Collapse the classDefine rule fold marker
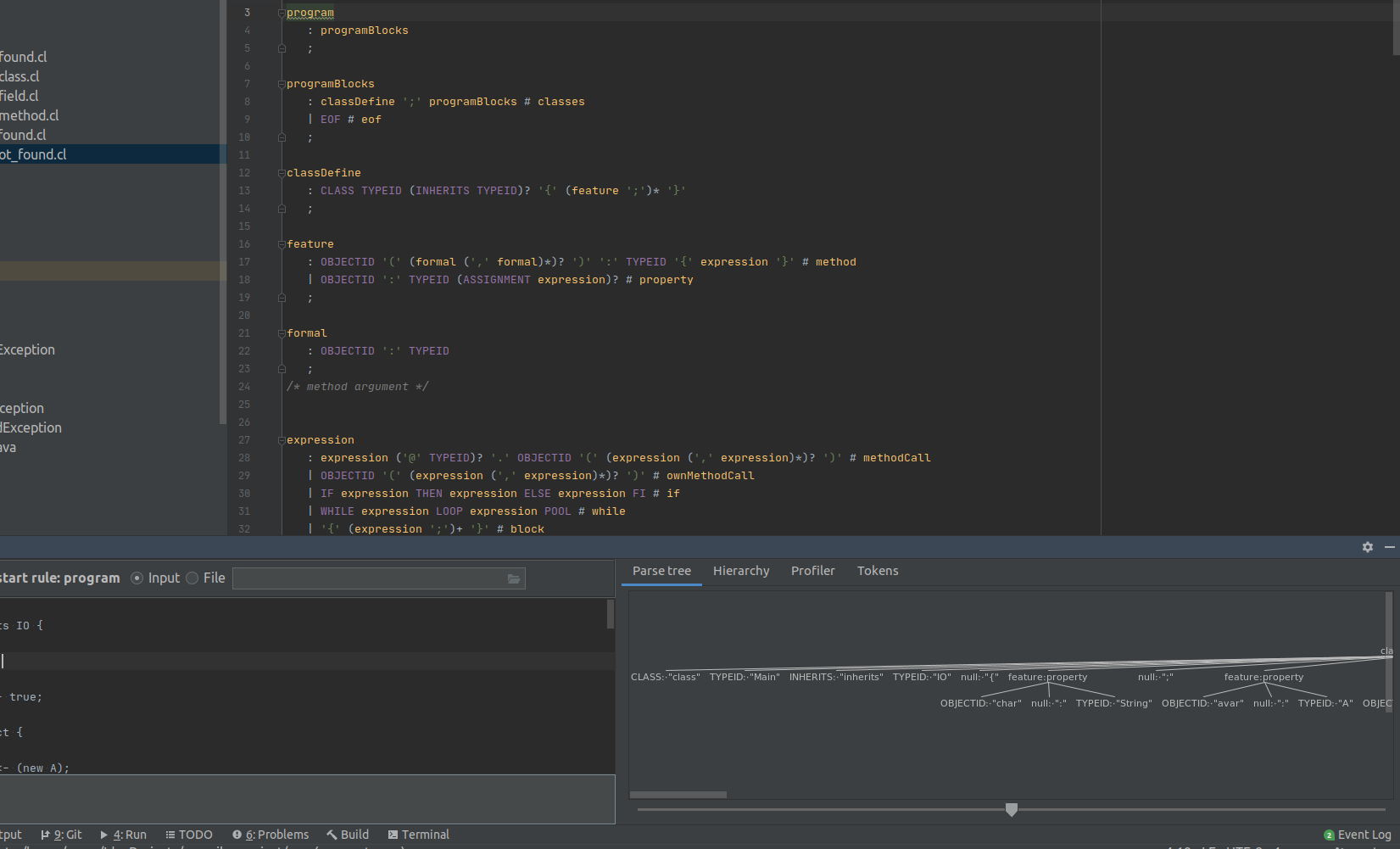Screen dimensions: 1400x849 pyautogui.click(x=282, y=173)
